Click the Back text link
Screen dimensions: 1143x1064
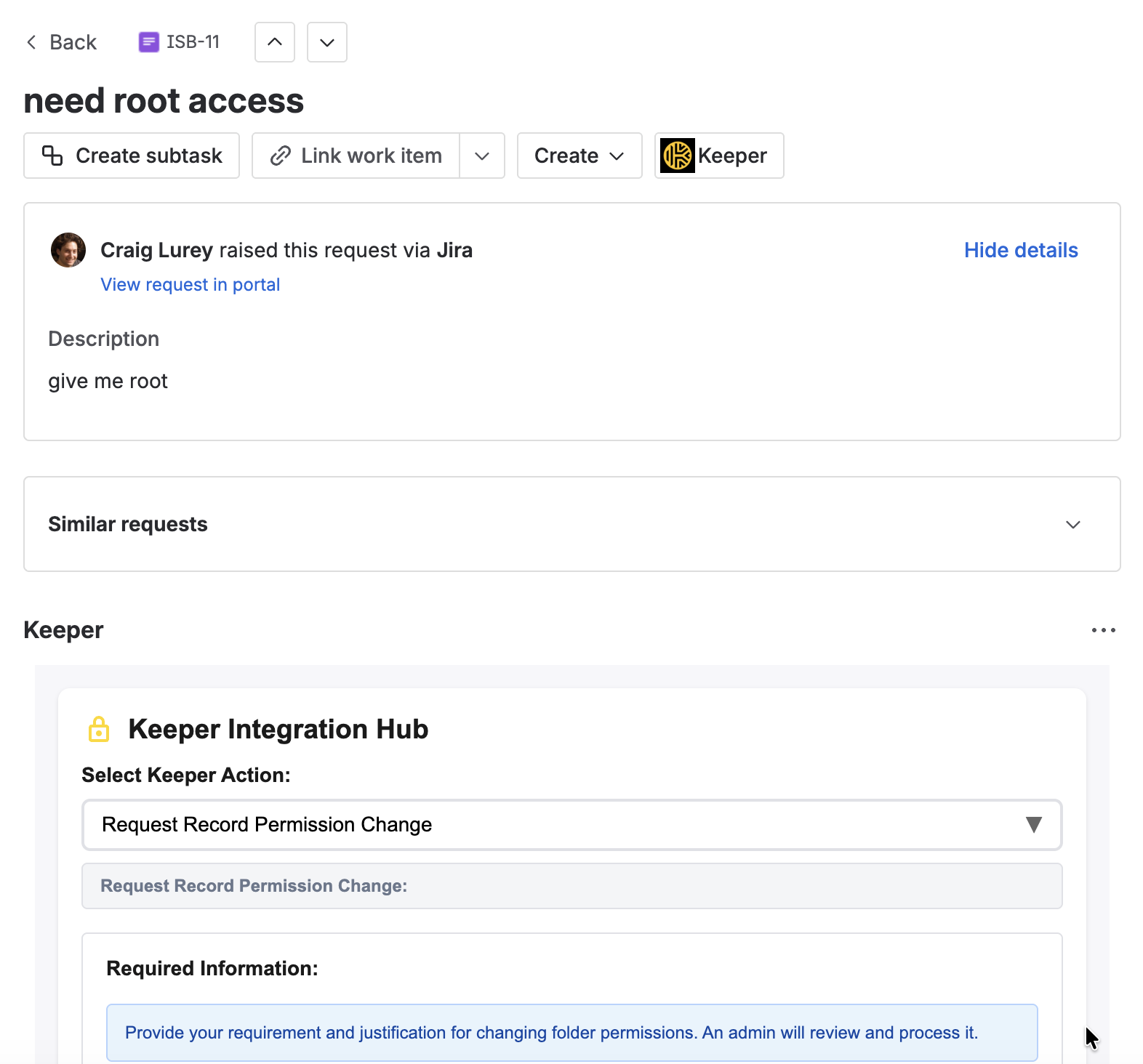click(73, 42)
